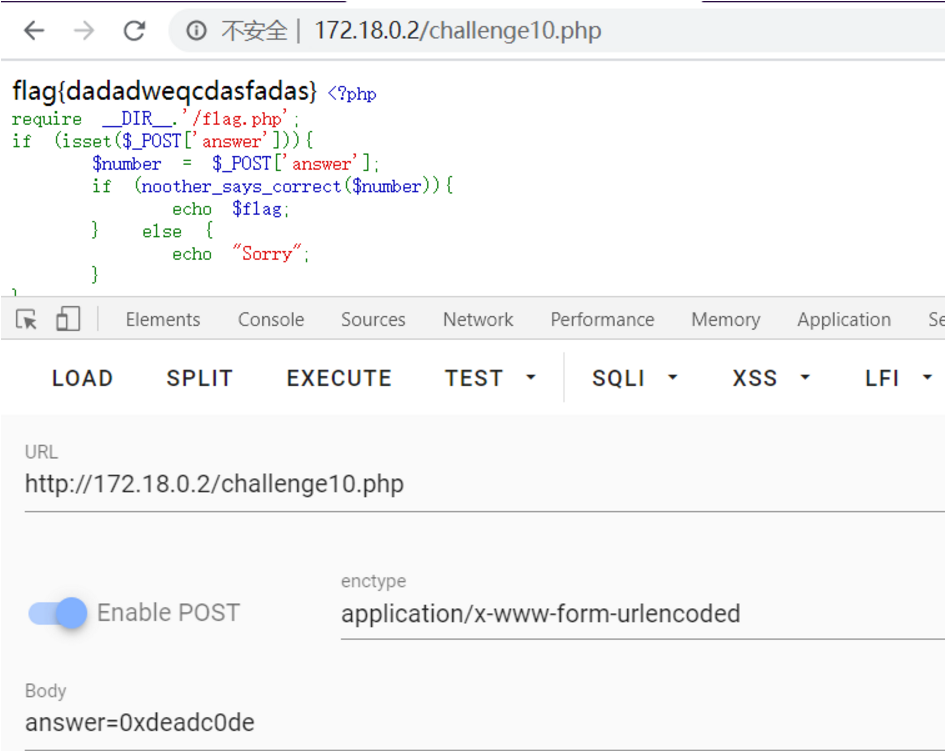Open the Memory tab

coord(726,319)
